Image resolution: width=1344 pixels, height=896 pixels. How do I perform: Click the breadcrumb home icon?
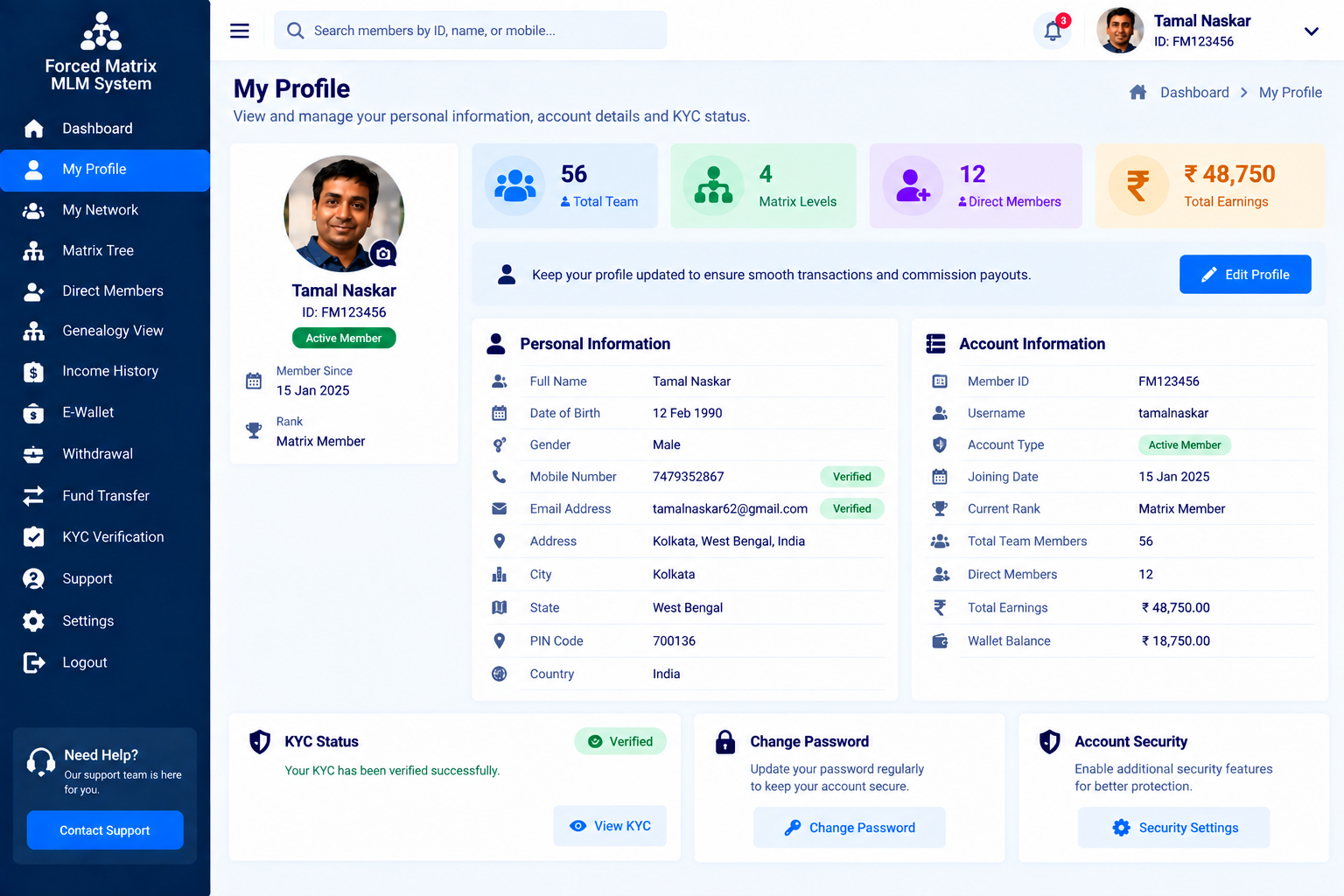point(1137,92)
